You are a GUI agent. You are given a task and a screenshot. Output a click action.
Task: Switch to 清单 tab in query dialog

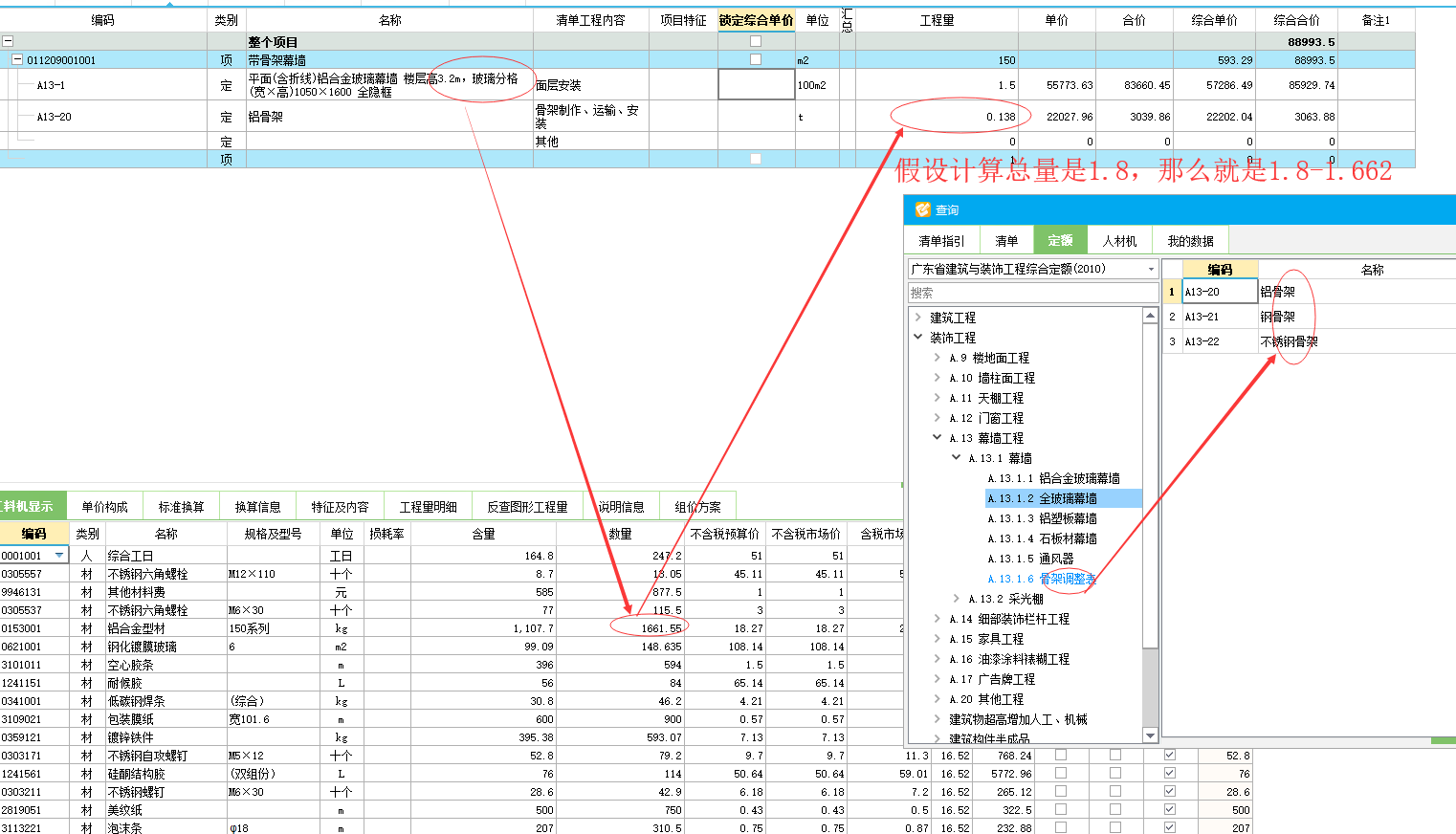coord(1006,241)
